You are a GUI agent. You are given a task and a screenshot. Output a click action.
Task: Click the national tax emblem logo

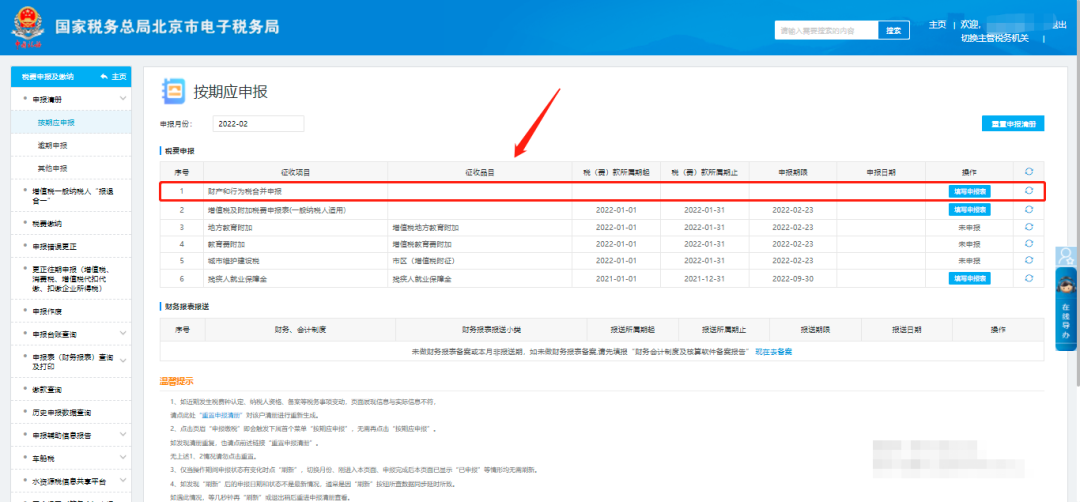[28, 28]
